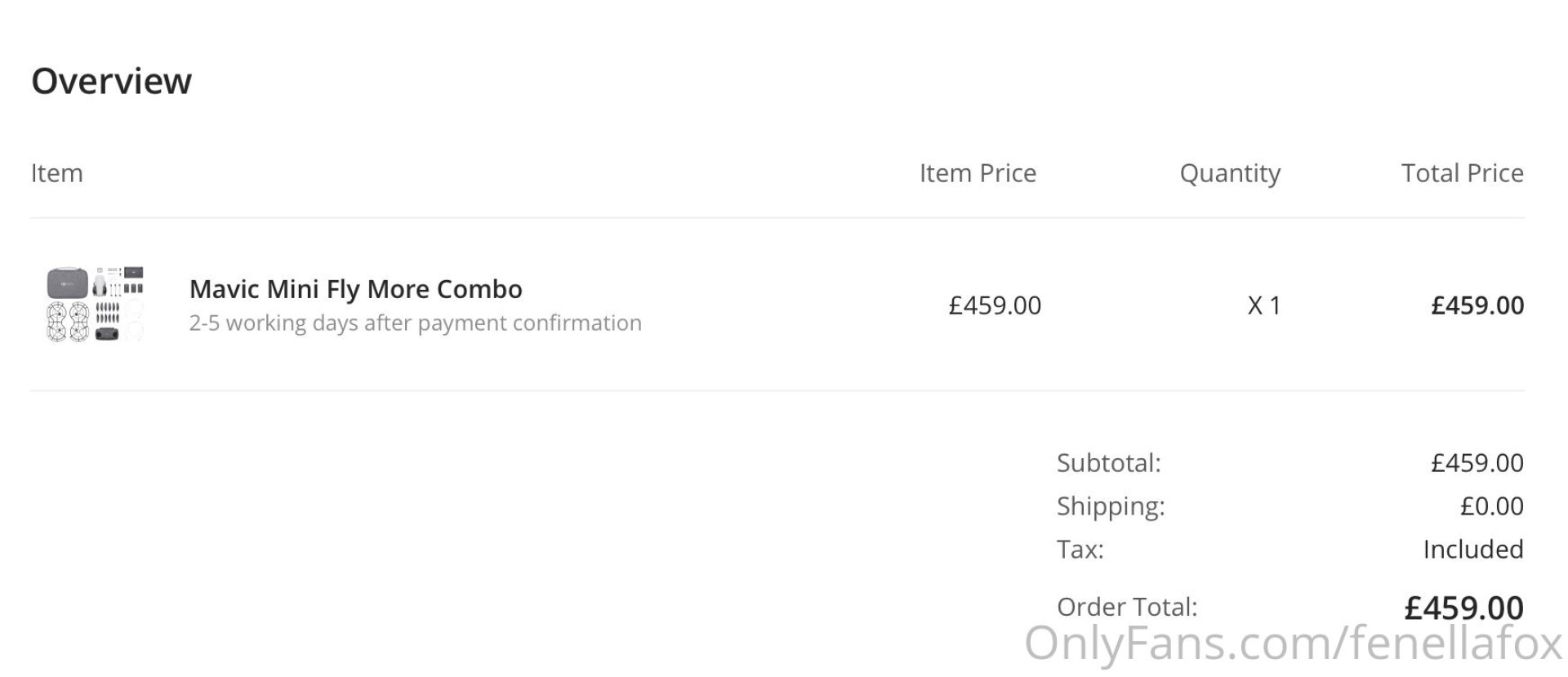
Task: Select the large Order Total amount
Action: tap(1463, 608)
